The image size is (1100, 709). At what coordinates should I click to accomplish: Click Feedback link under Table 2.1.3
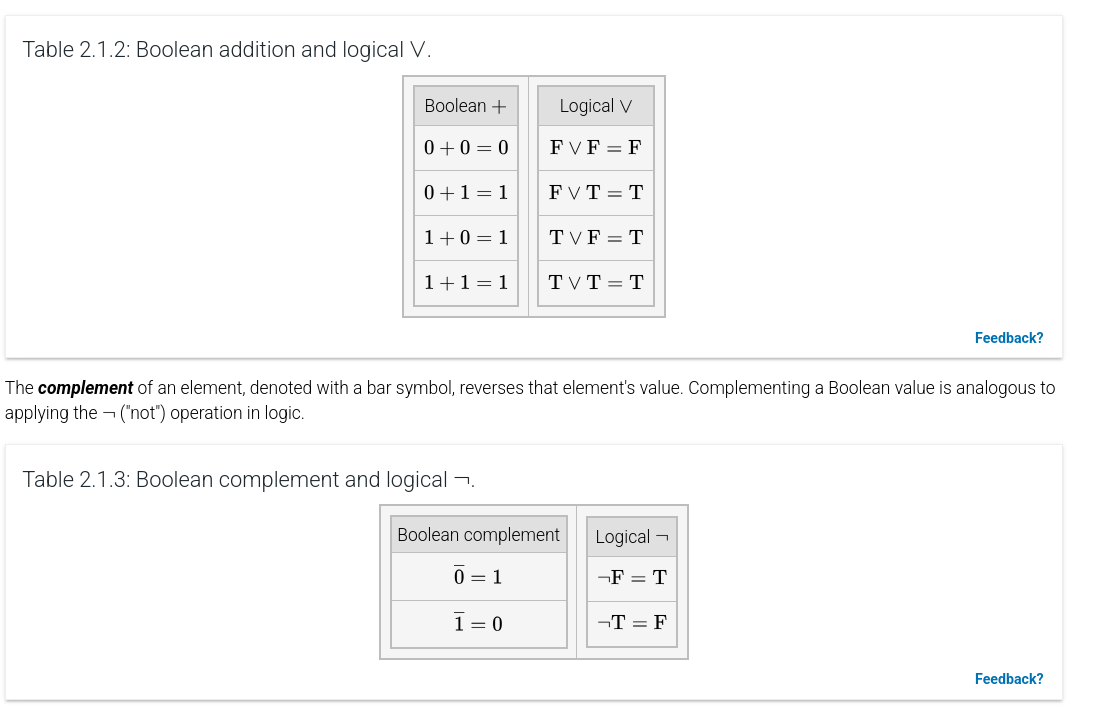pos(1008,679)
